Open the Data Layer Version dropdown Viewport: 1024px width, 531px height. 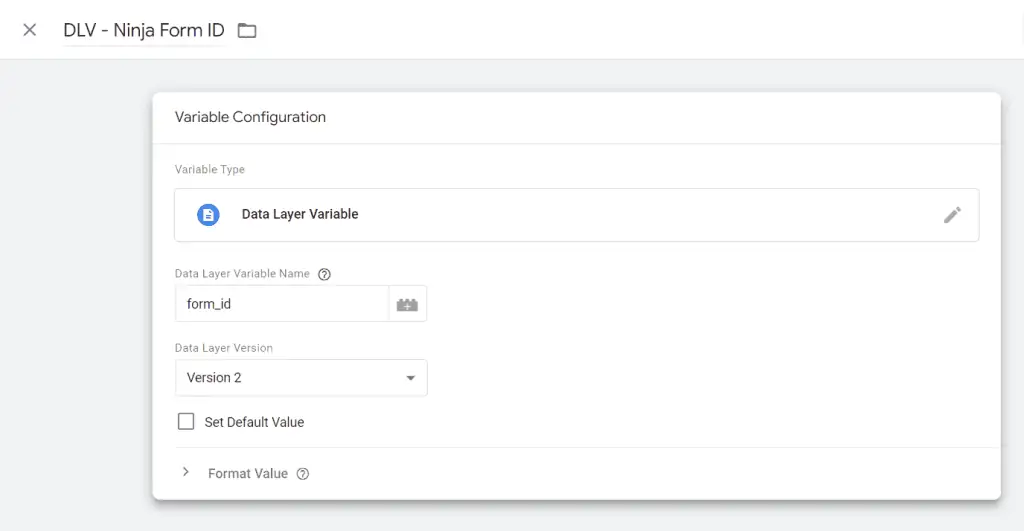(301, 378)
